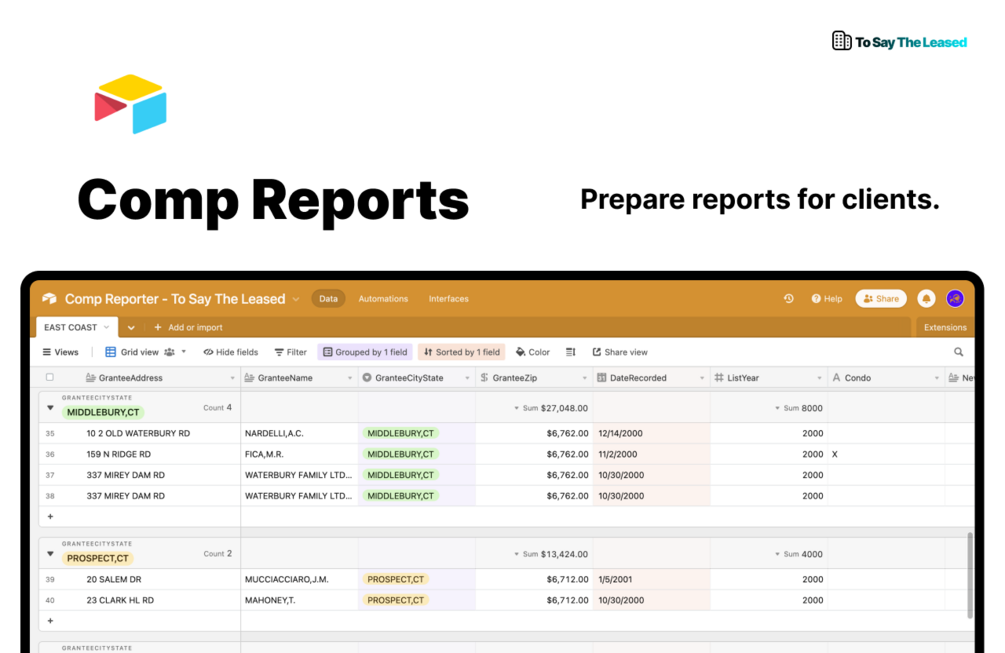Click the MIDDLEBURY,CT tag in row 35
The image size is (1005, 653).
point(401,433)
